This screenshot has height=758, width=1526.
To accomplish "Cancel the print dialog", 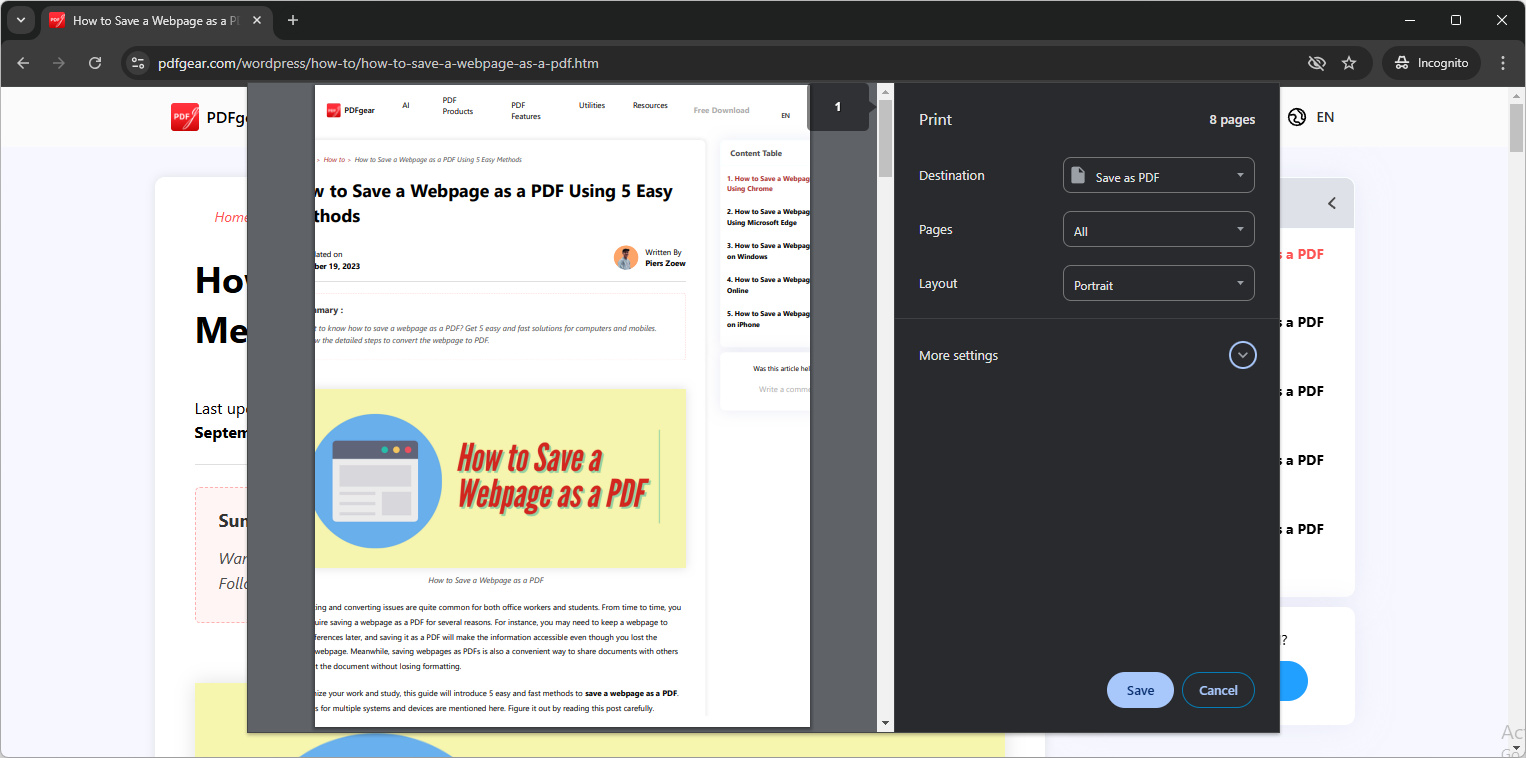I will (x=1218, y=690).
